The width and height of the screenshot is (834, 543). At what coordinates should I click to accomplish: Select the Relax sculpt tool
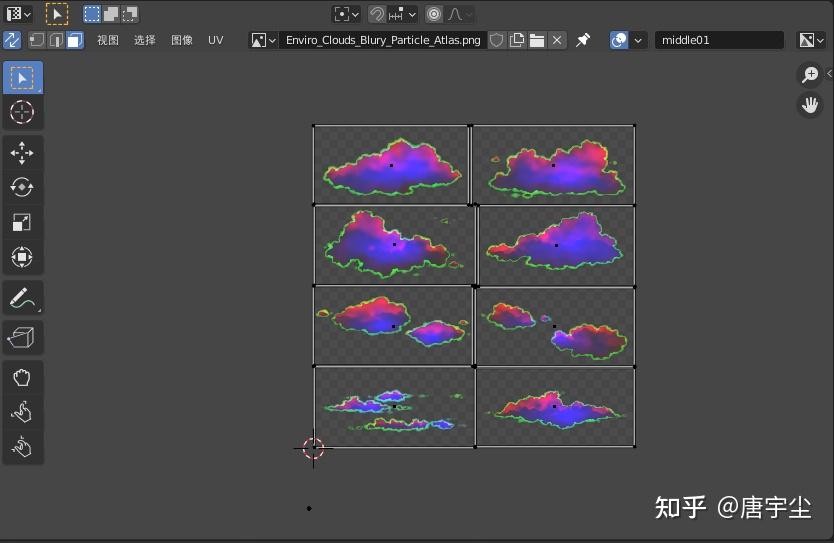(22, 413)
